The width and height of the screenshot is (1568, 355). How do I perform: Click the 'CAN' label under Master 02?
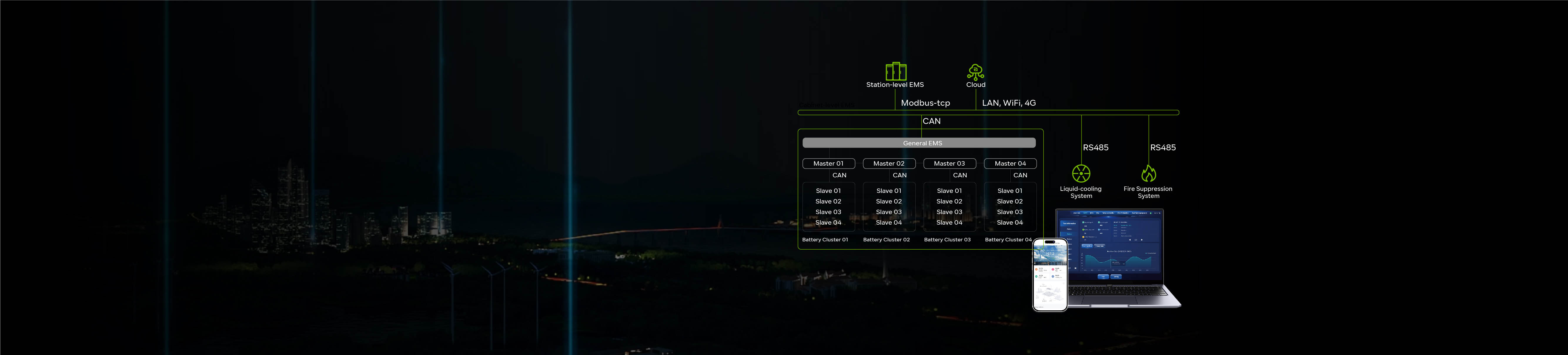click(900, 175)
